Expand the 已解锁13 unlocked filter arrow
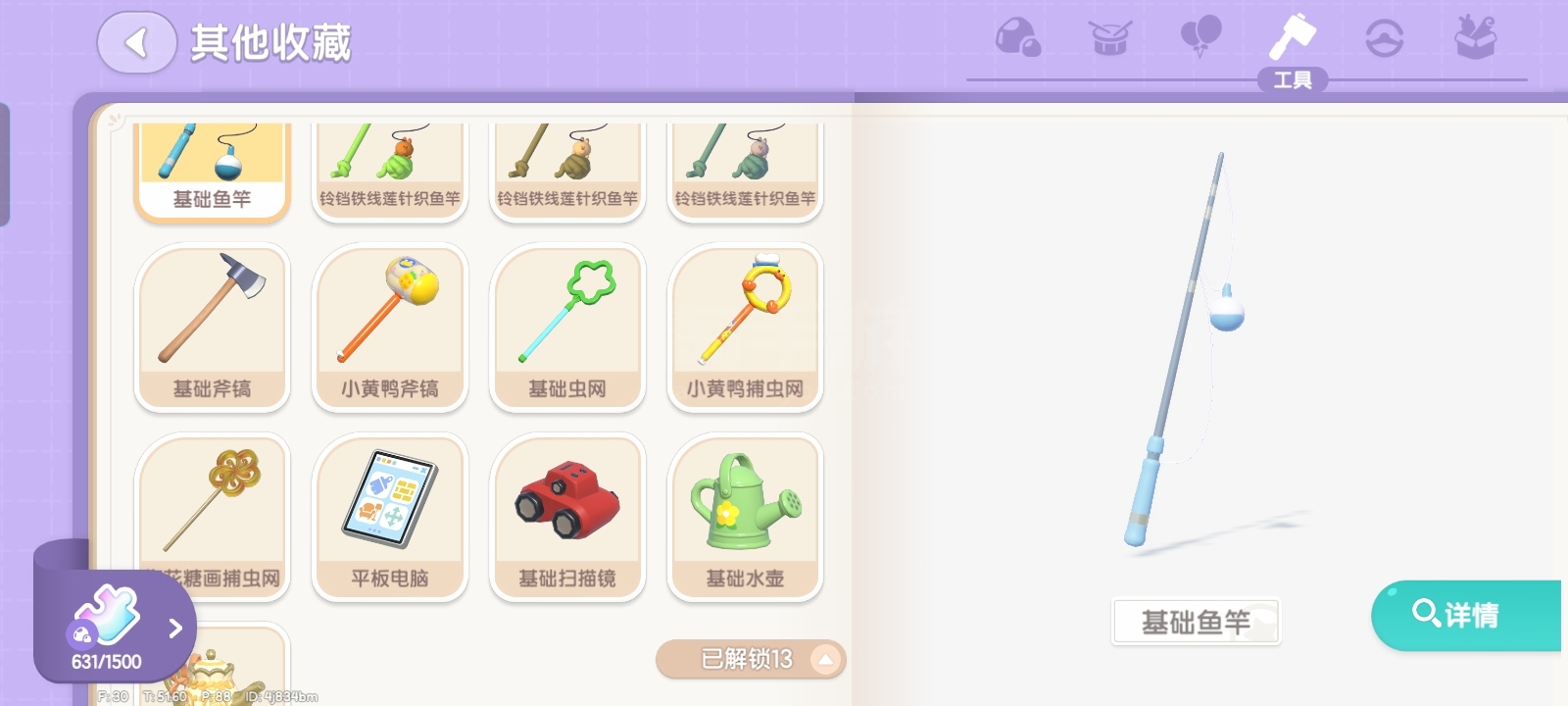 click(x=825, y=659)
